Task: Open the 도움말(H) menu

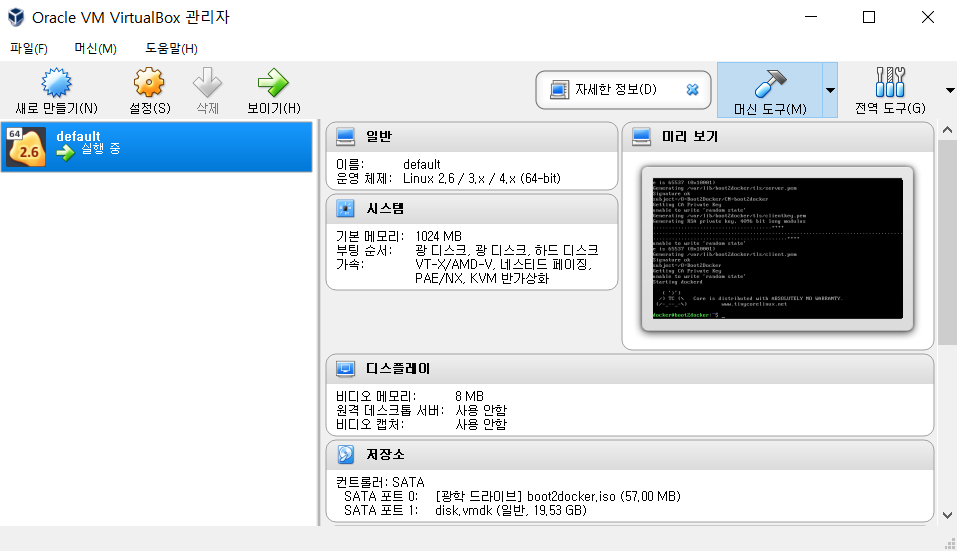Action: coord(172,49)
